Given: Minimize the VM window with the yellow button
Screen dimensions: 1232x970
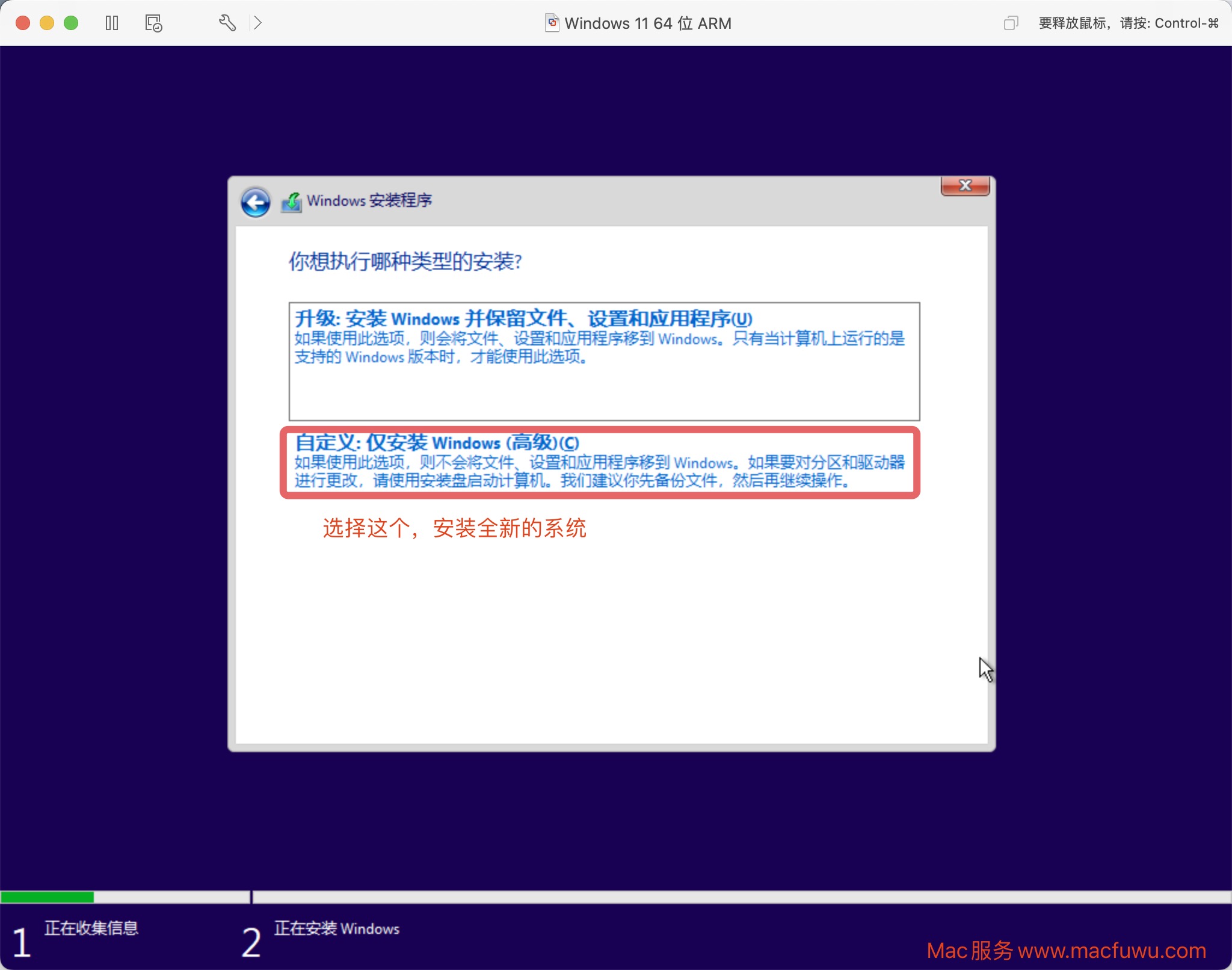Looking at the screenshot, I should pyautogui.click(x=47, y=23).
